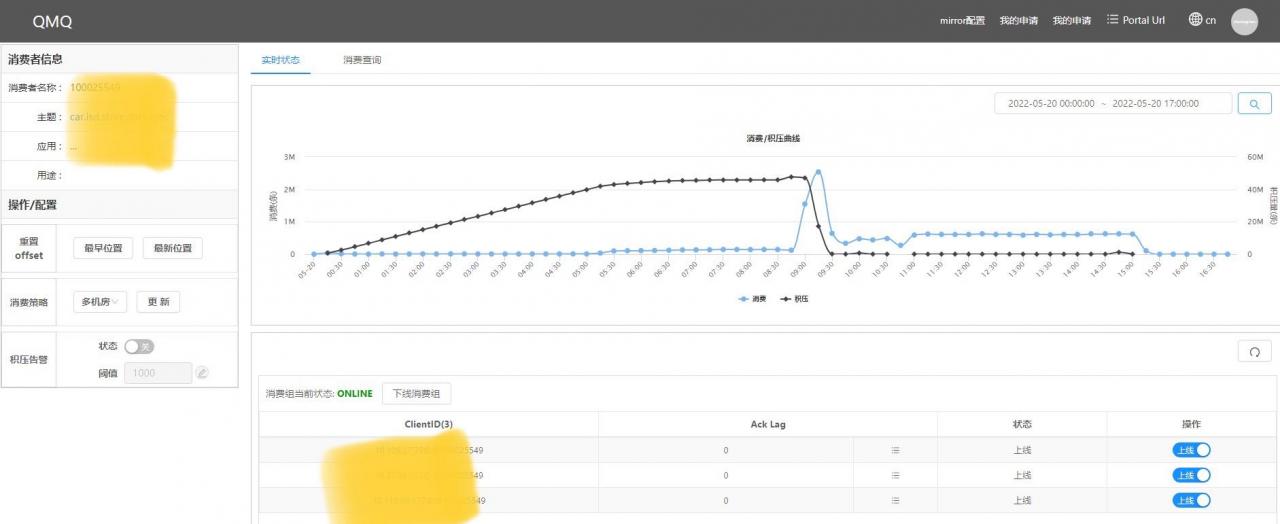Toggle the 积压告警 状态 switch
Viewport: 1280px width, 524px height.
(x=139, y=346)
